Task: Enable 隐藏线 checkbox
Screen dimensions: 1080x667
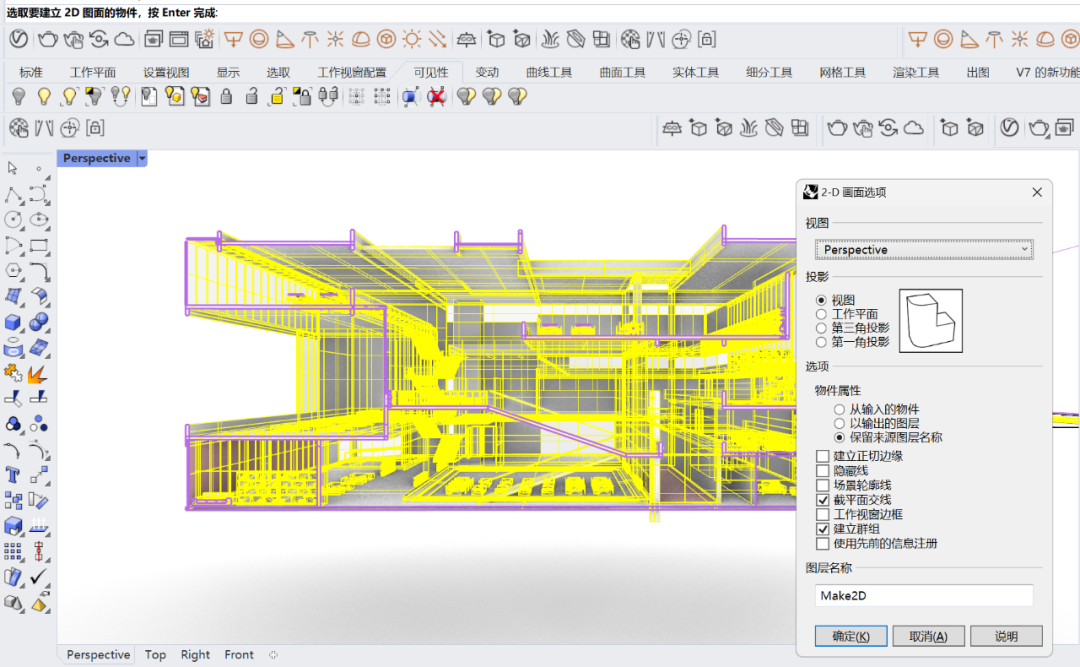Action: [x=822, y=471]
